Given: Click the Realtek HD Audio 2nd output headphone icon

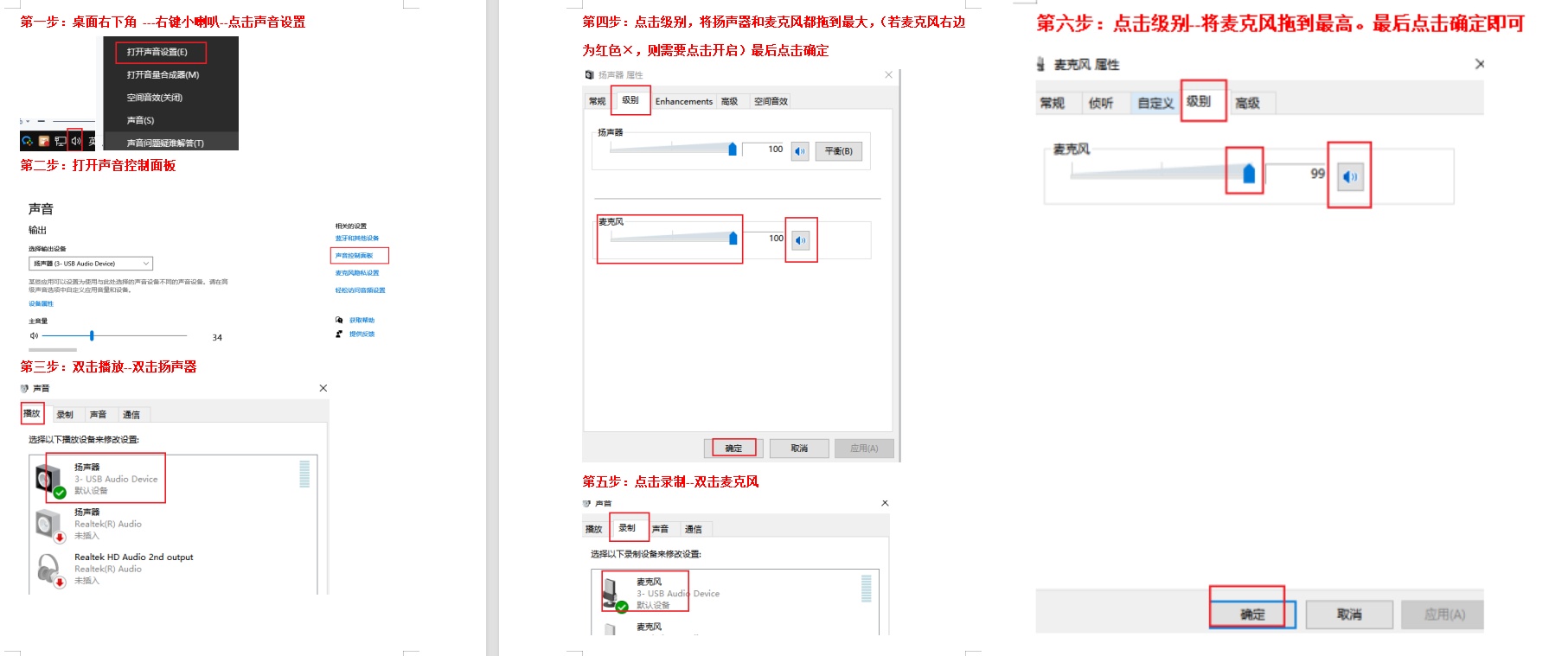Looking at the screenshot, I should (x=48, y=569).
